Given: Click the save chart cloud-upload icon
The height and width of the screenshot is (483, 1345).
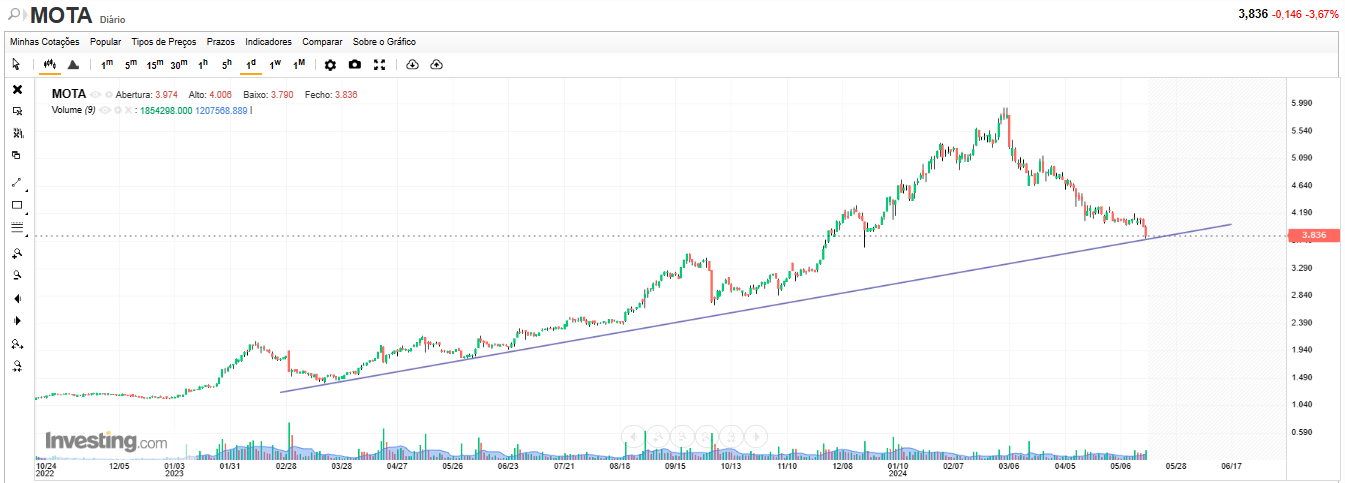Looking at the screenshot, I should click(436, 65).
